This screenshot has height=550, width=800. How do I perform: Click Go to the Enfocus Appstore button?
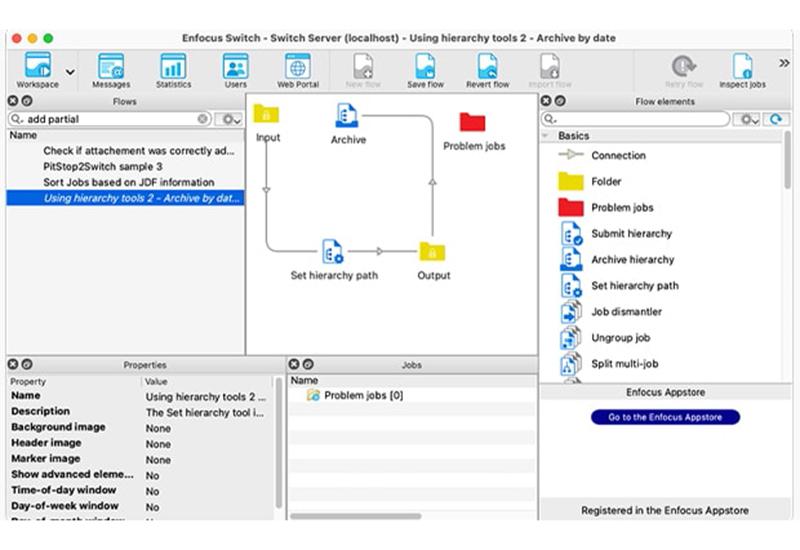(665, 417)
